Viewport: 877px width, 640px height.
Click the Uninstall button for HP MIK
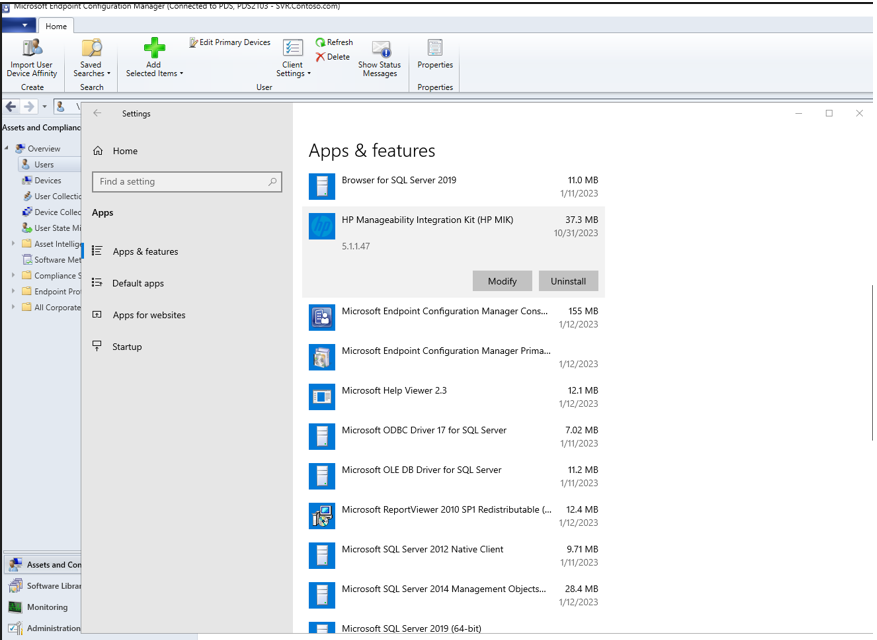coord(568,281)
